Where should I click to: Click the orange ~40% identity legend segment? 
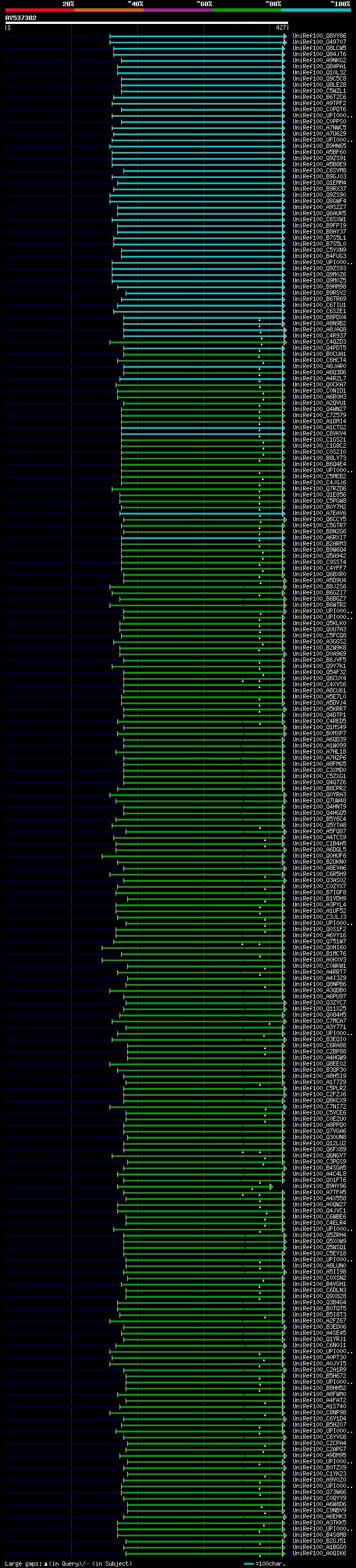click(x=109, y=10)
